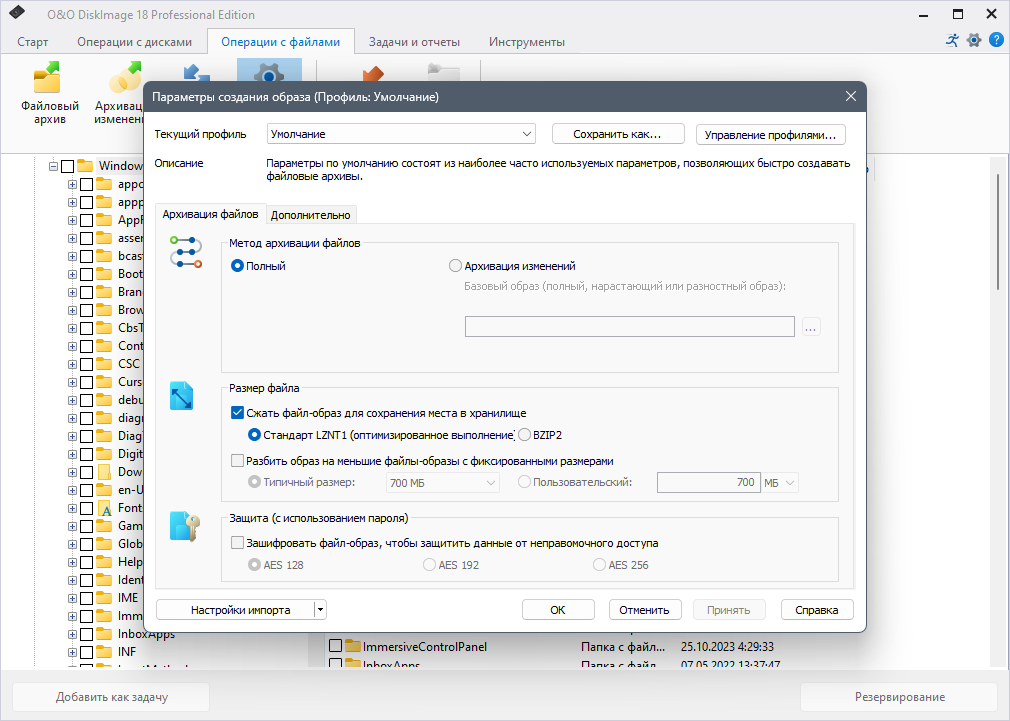Switch compression to BZIP2
The height and width of the screenshot is (721, 1010).
pyautogui.click(x=524, y=436)
